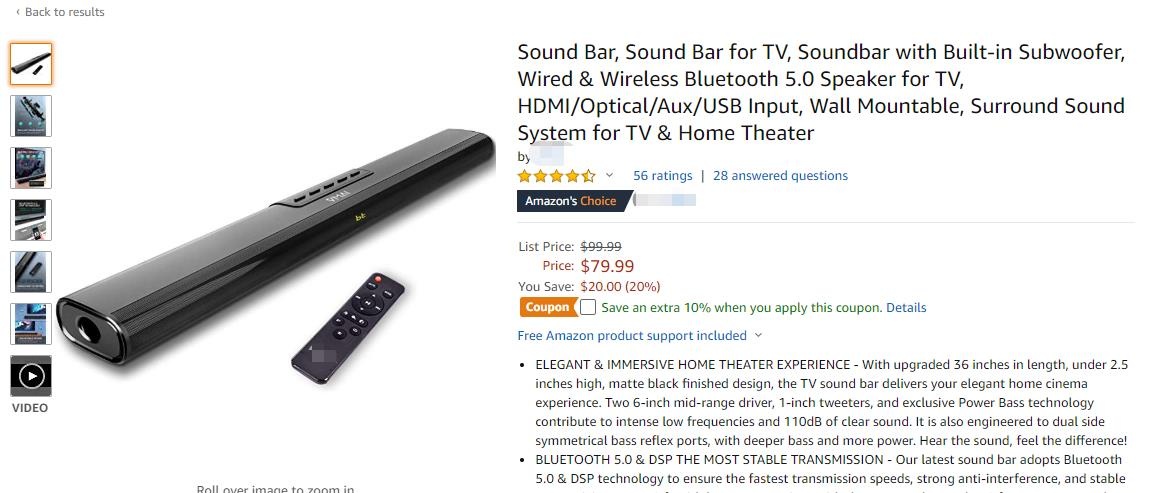Open the coupon Details link
Viewport: 1160px width, 493px height.
pos(906,308)
